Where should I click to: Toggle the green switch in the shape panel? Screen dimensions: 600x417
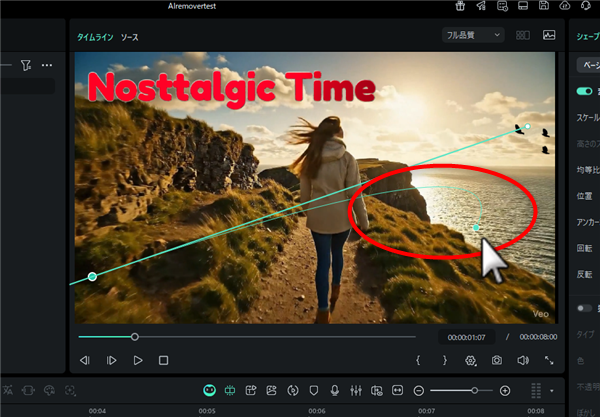585,90
